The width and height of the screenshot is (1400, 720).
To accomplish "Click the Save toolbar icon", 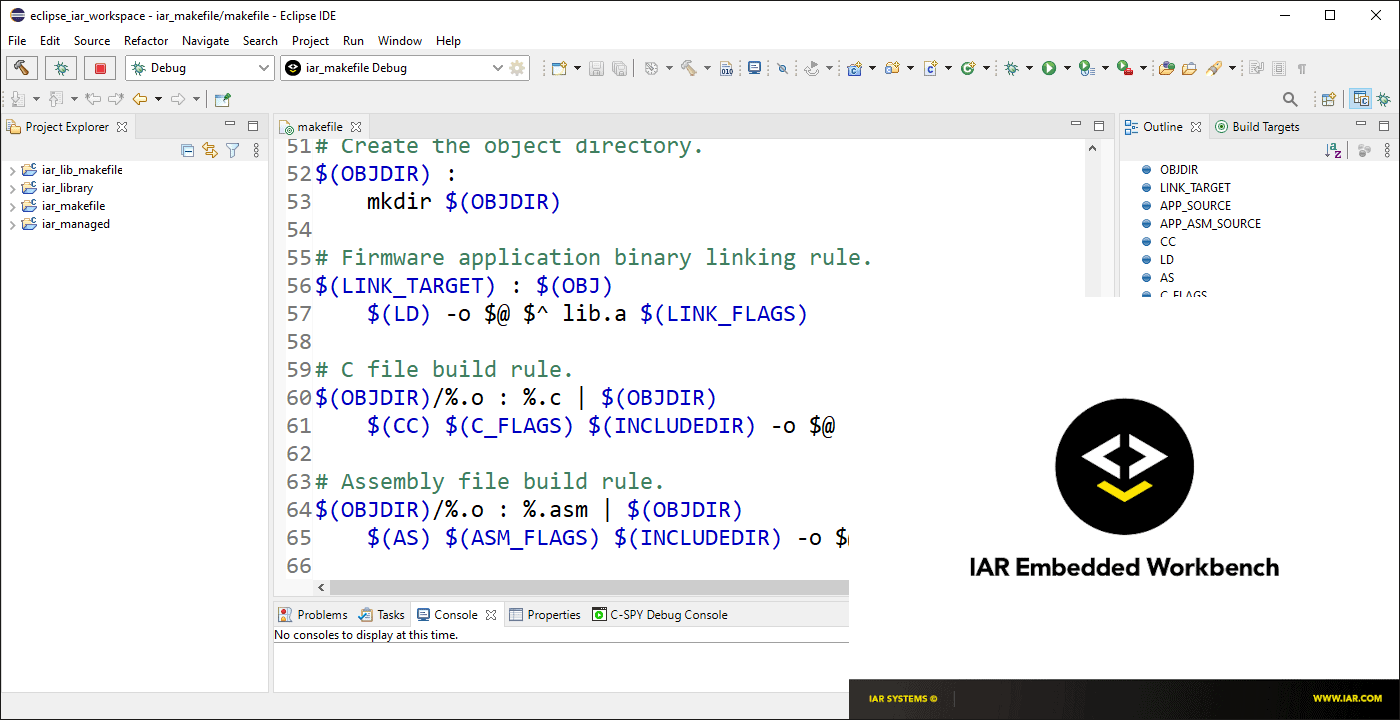I will pos(596,68).
